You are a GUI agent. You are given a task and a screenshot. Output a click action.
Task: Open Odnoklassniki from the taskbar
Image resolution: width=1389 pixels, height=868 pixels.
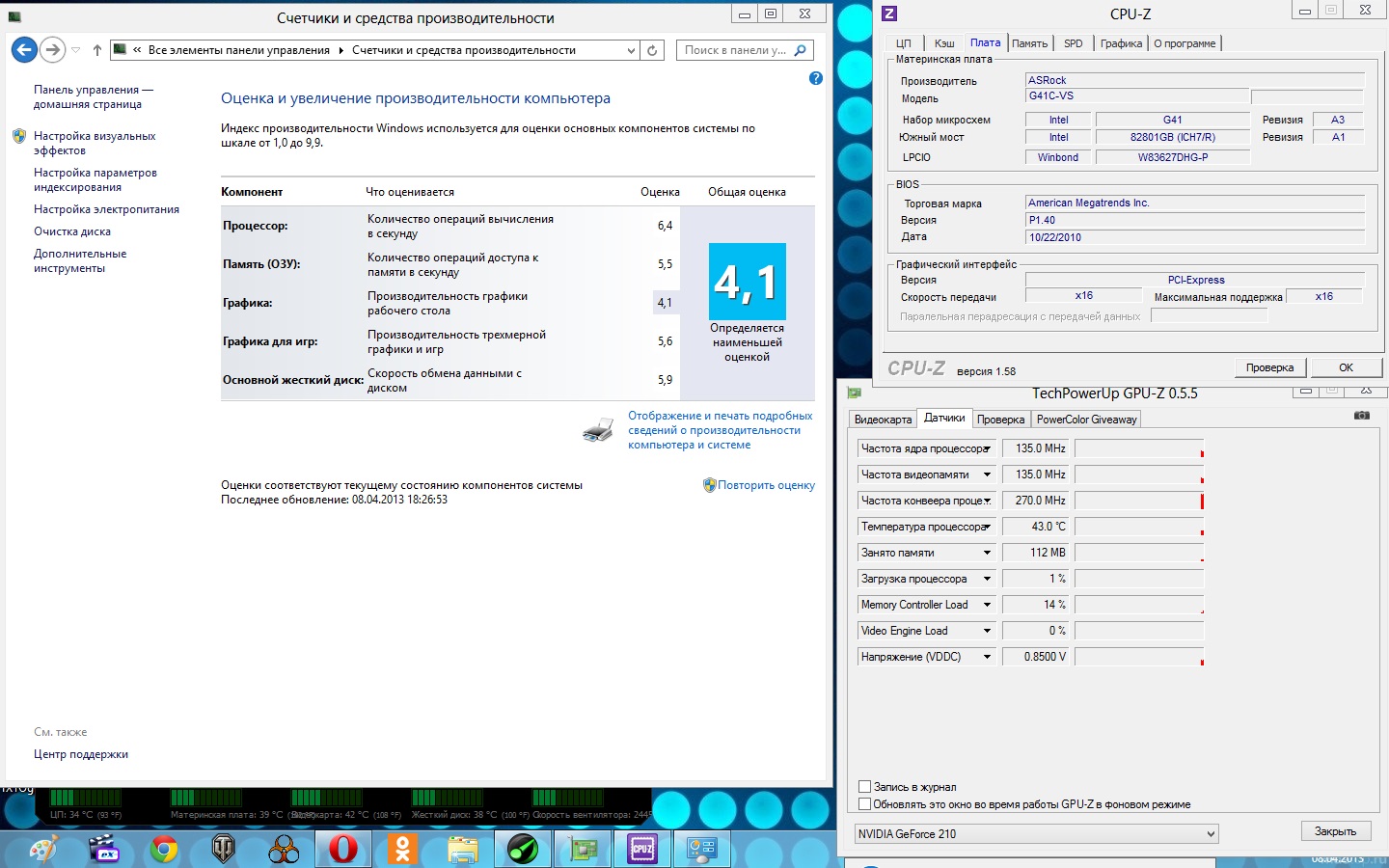403,850
